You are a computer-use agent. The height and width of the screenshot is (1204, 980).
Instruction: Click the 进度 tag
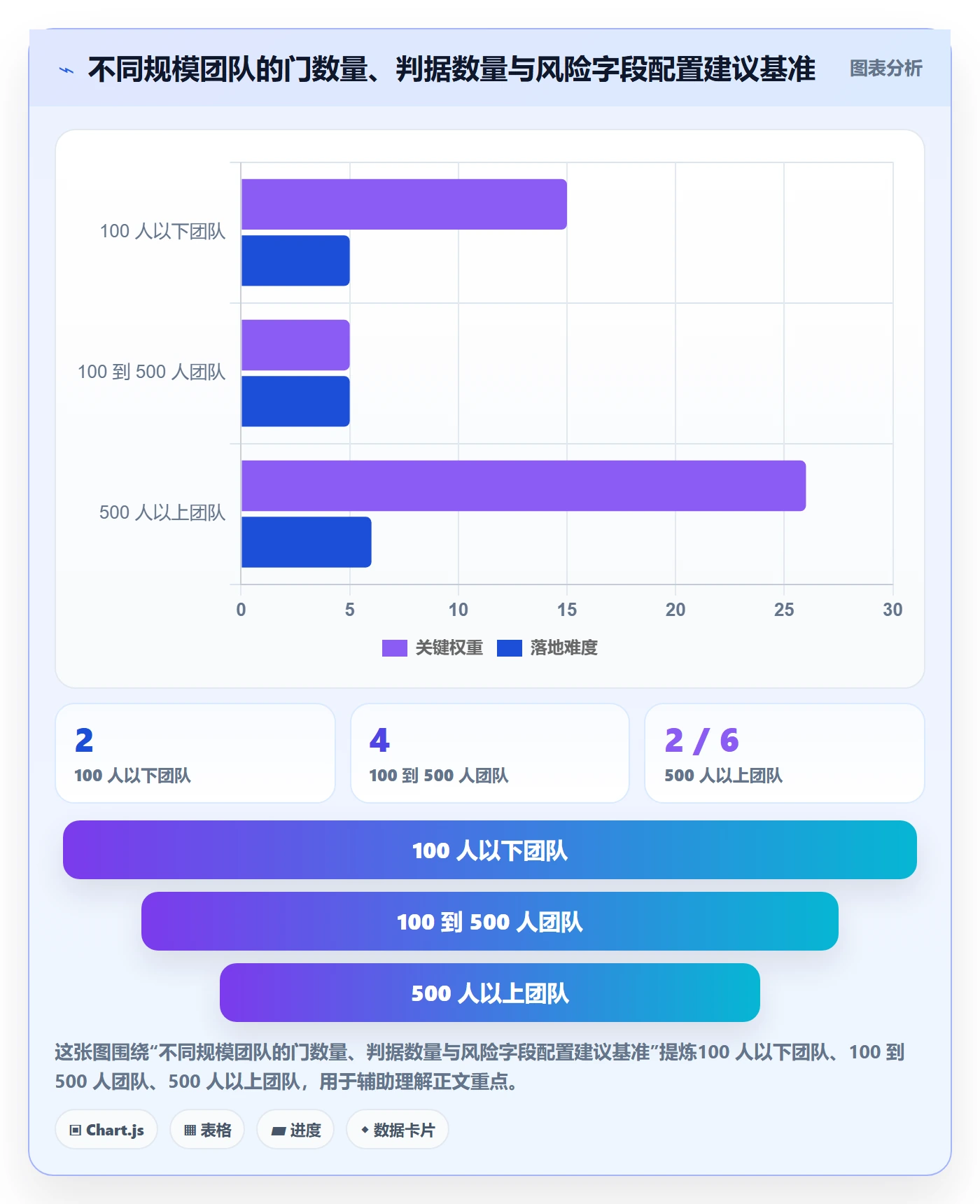tap(295, 1130)
